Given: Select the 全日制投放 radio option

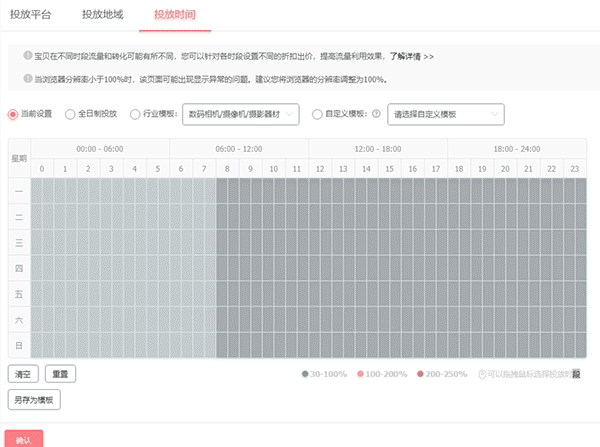Looking at the screenshot, I should pyautogui.click(x=70, y=115).
